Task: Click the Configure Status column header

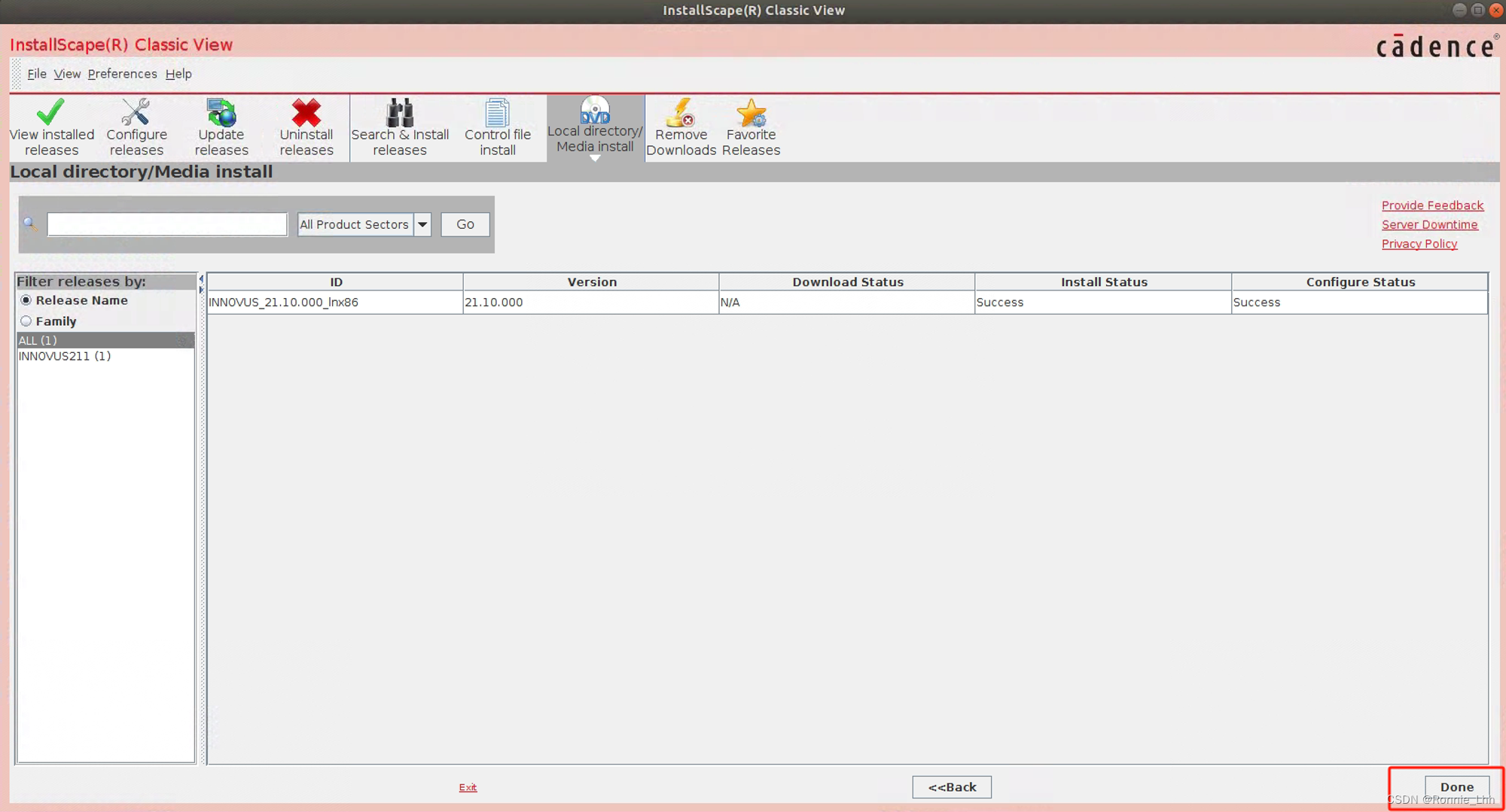Action: [x=1360, y=282]
